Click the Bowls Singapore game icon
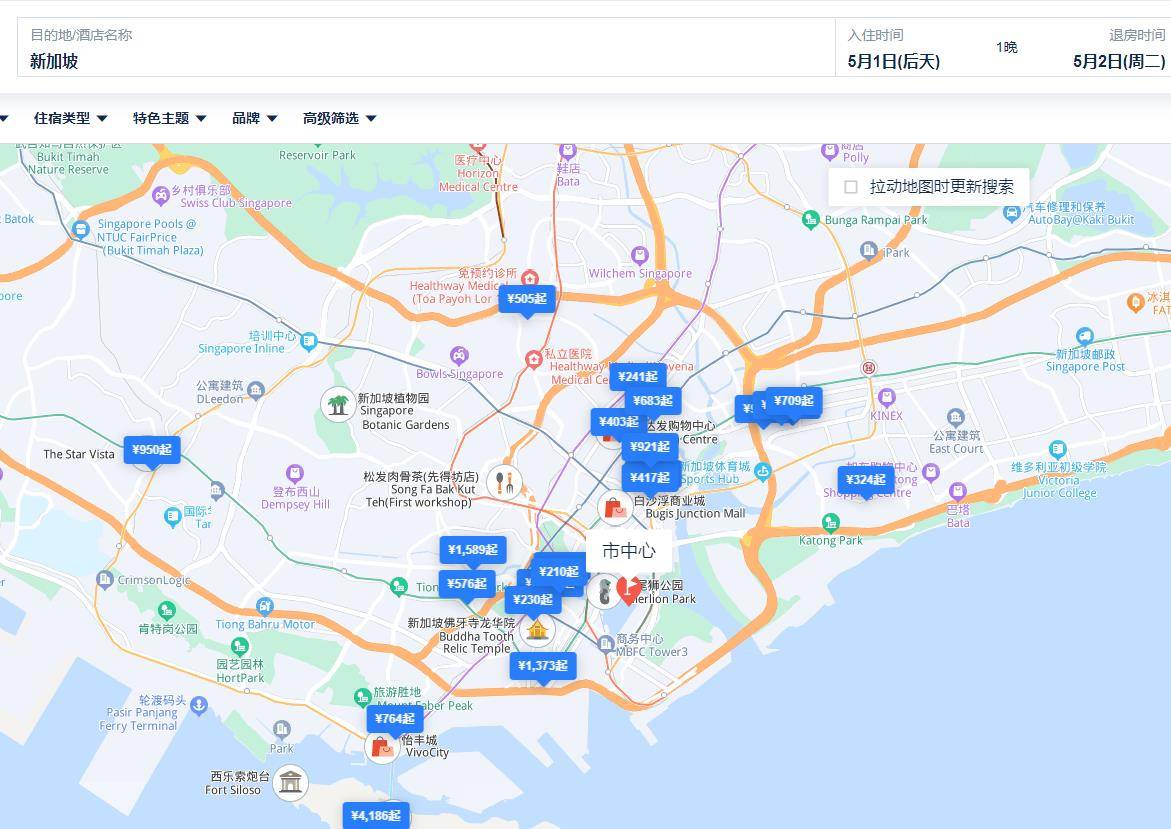Image resolution: width=1171 pixels, height=829 pixels. click(x=458, y=355)
